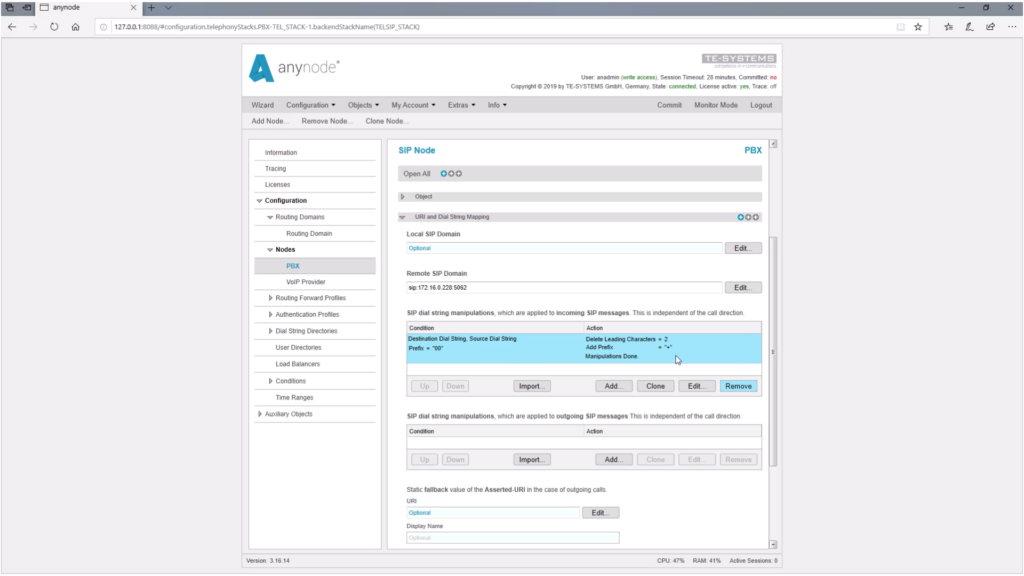Click the set-aside tabs icon at top-left
Viewport: 1024px width, 576px height.
(x=9, y=8)
